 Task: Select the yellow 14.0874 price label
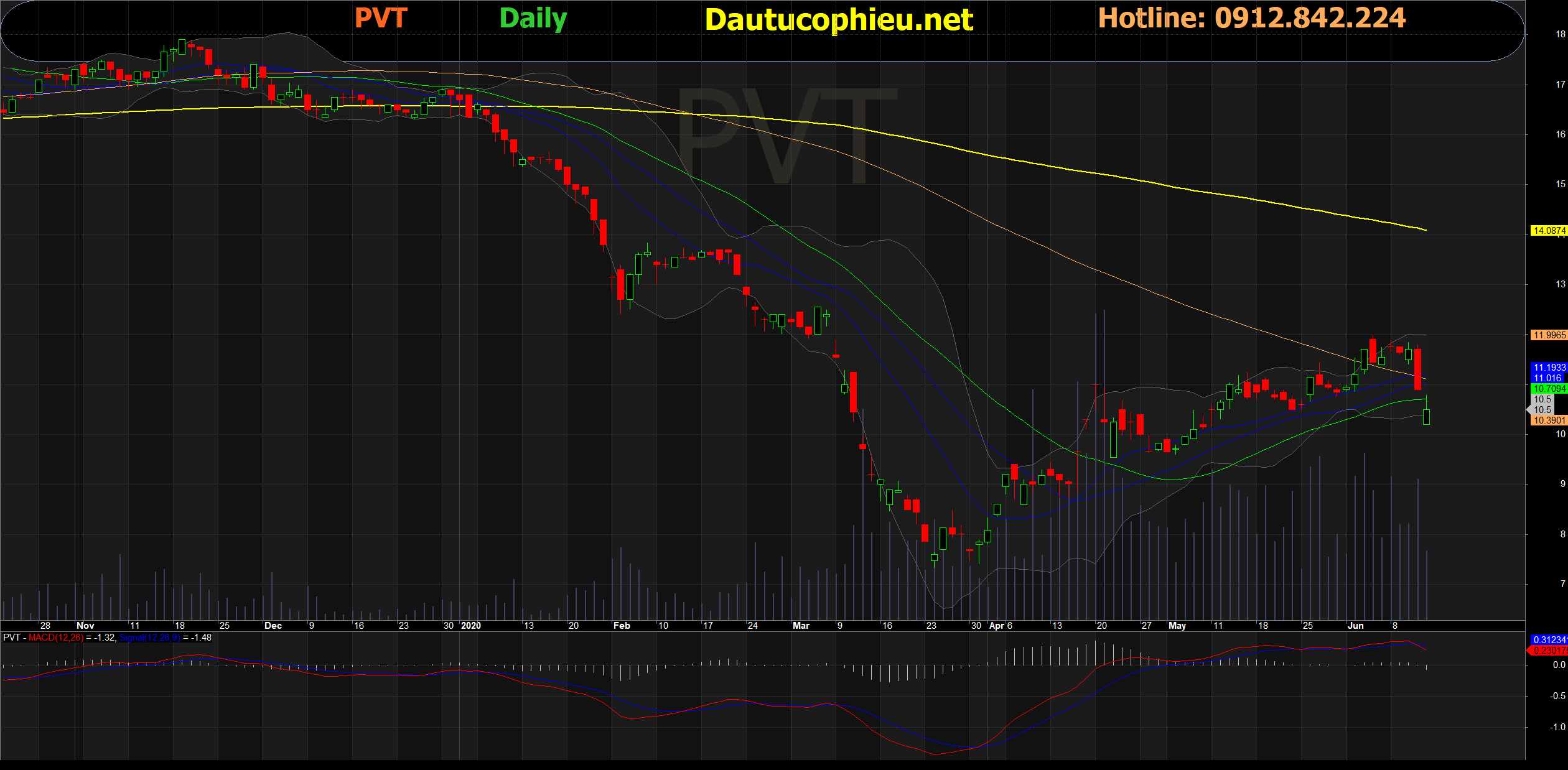coord(1548,231)
